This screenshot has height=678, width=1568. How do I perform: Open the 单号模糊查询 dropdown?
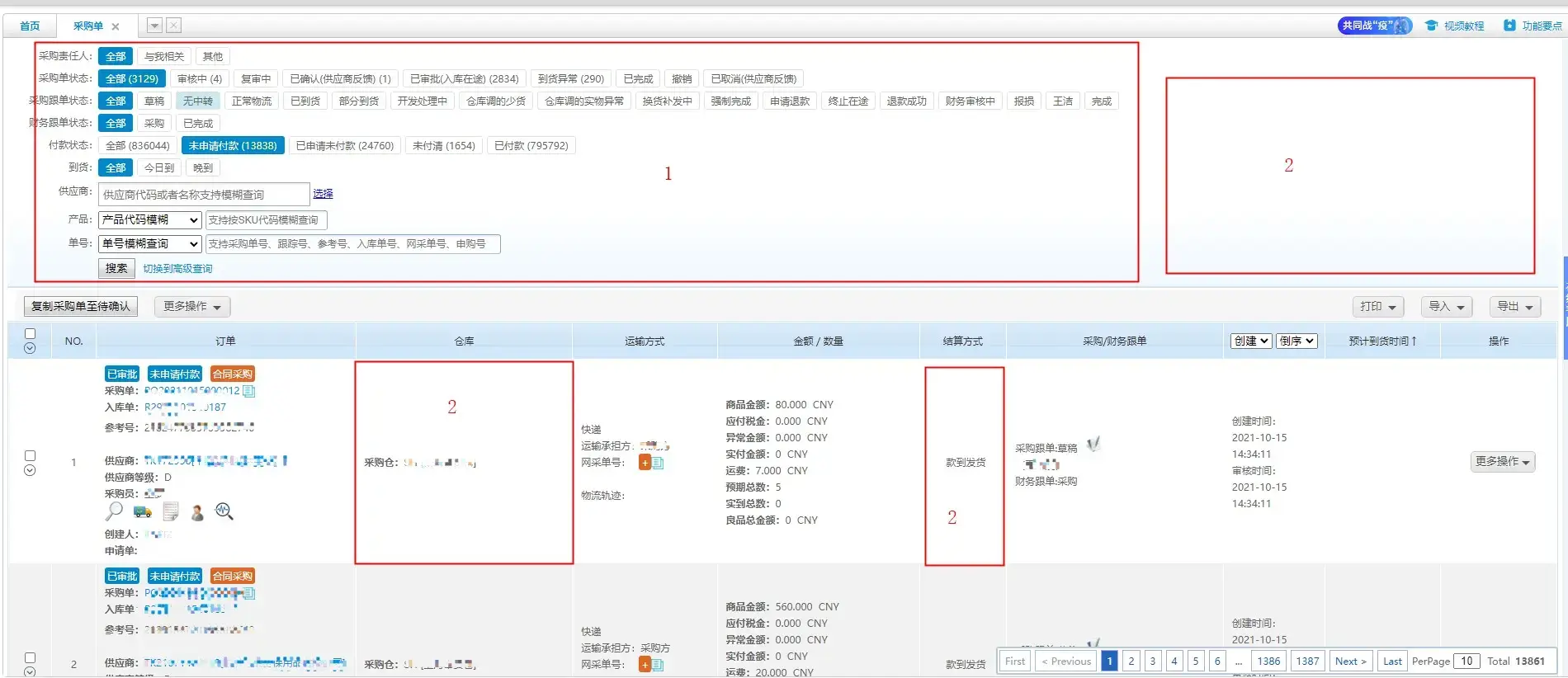149,243
